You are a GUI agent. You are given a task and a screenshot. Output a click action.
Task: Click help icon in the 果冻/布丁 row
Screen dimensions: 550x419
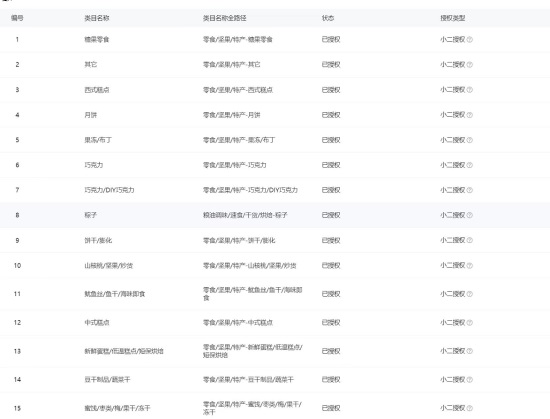pyautogui.click(x=470, y=140)
